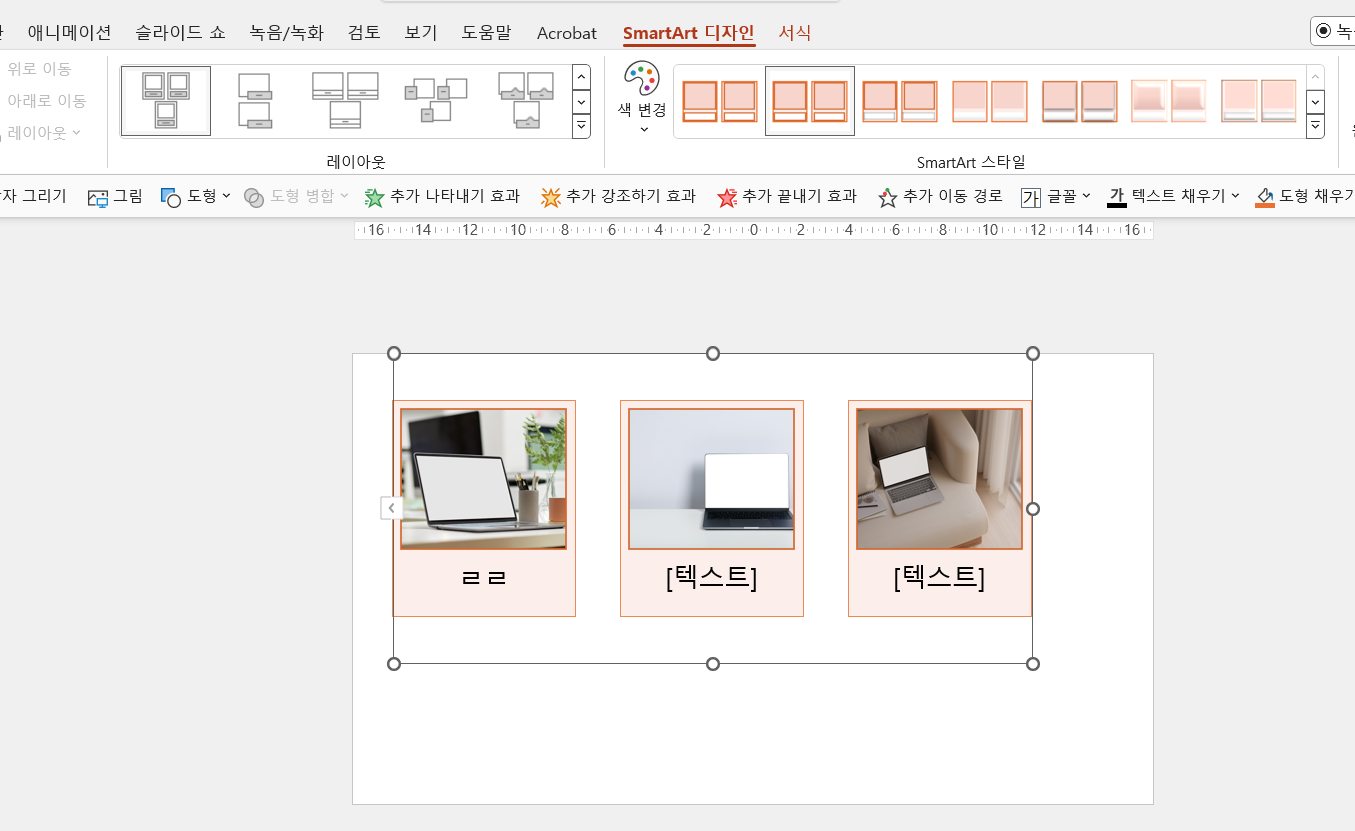Open the 도형 shapes dropdown
The width and height of the screenshot is (1355, 831).
[x=195, y=196]
